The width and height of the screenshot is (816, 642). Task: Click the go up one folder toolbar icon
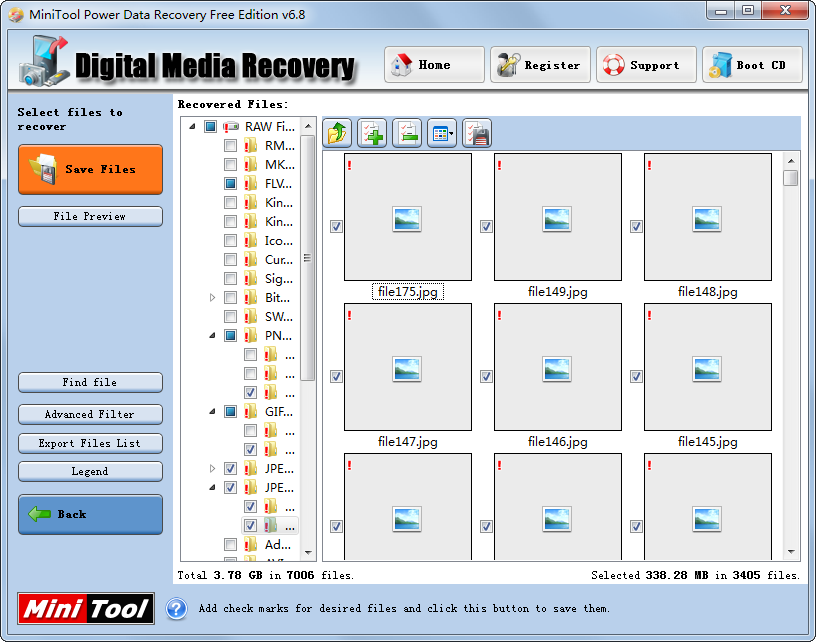coord(337,133)
